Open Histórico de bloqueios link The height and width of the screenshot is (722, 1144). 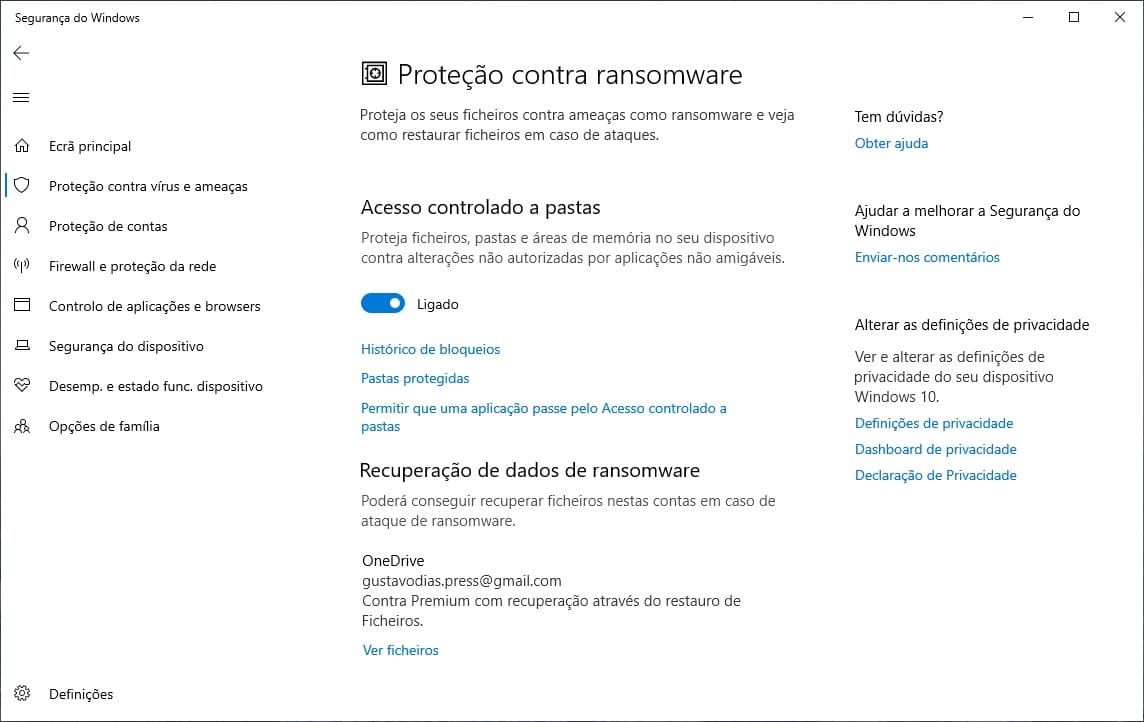[430, 349]
